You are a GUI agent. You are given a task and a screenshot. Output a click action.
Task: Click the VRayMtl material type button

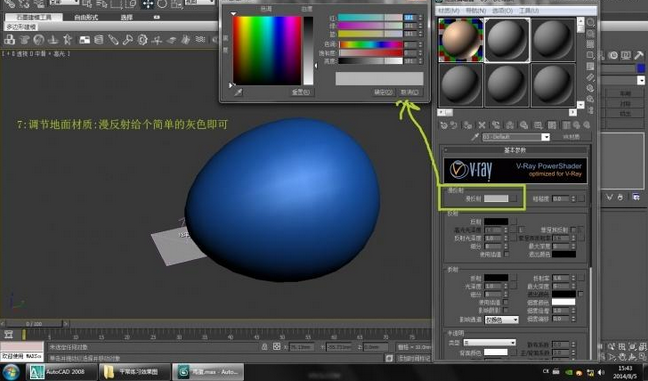[x=571, y=137]
